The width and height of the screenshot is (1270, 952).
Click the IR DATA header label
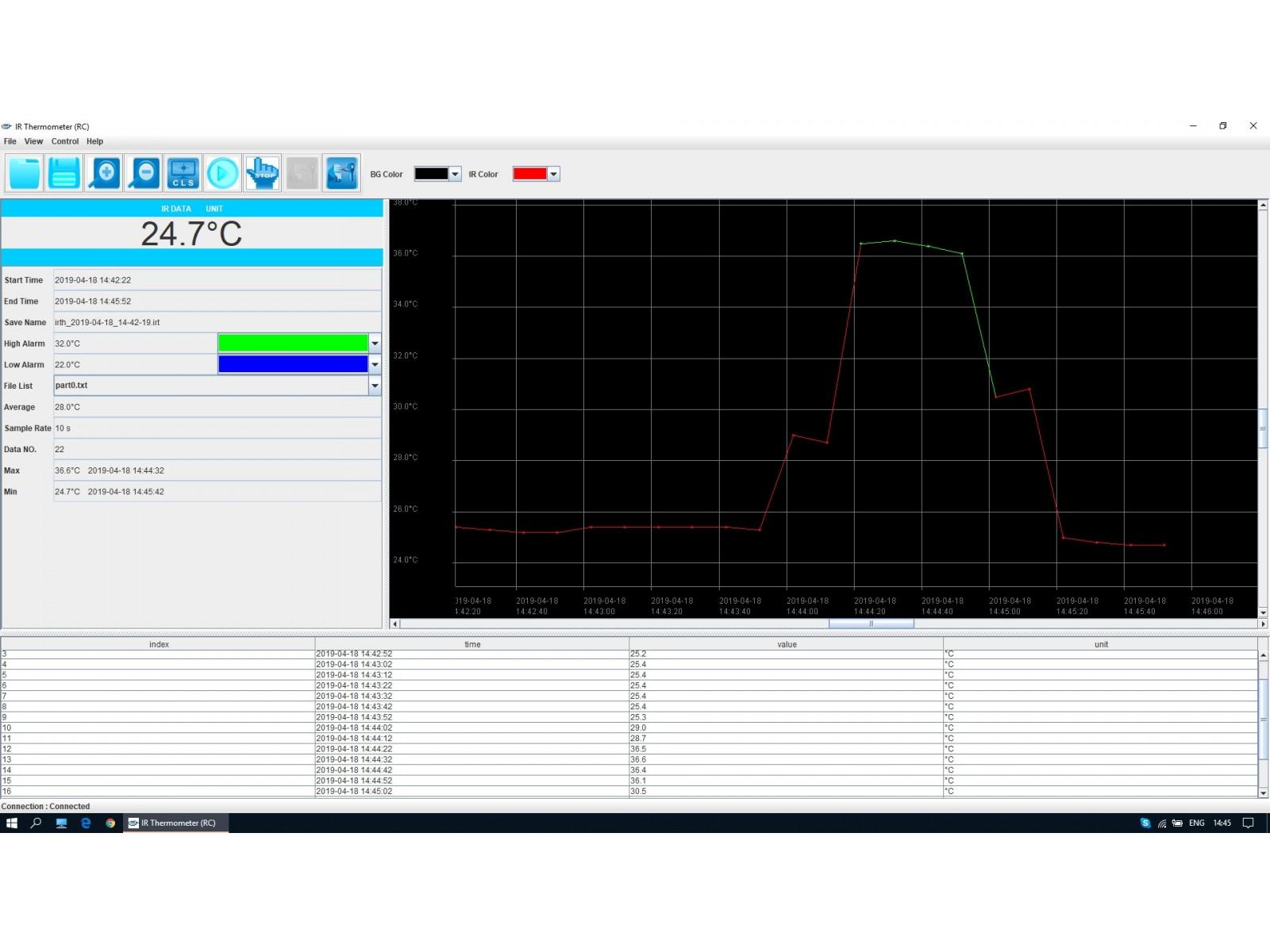(176, 209)
